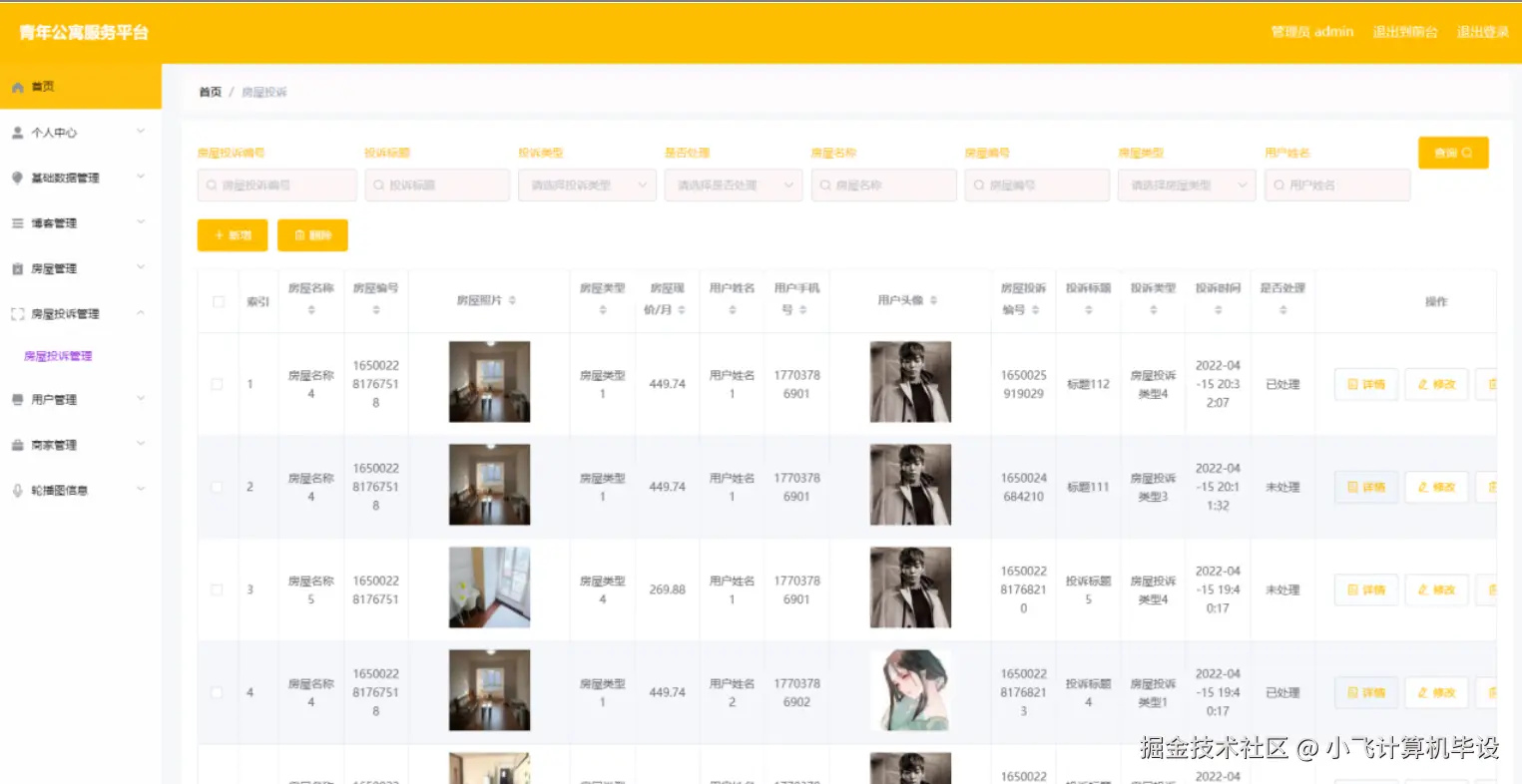Open 详情 for the 标题111 complaint row
Image resolution: width=1522 pixels, height=784 pixels.
1366,487
